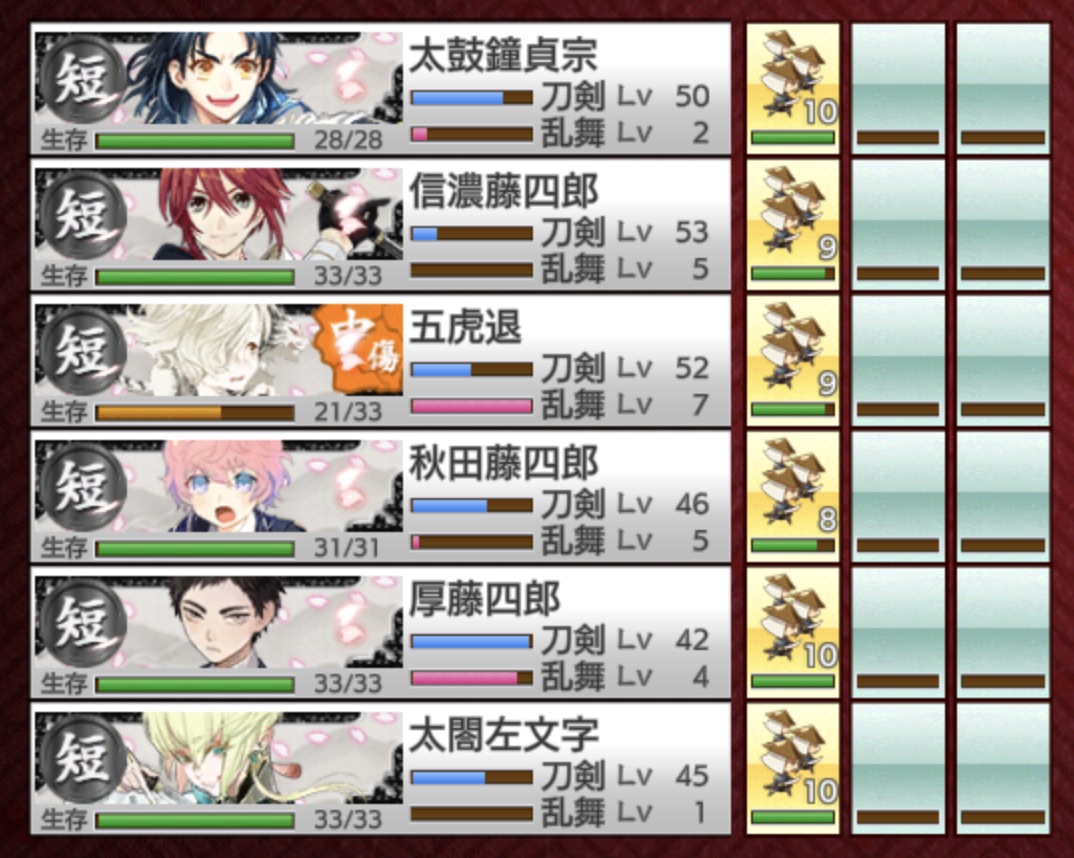The image size is (1074, 858).
Task: Click 太鼓鐘貞宗's troop icon with 10
Action: 792,88
